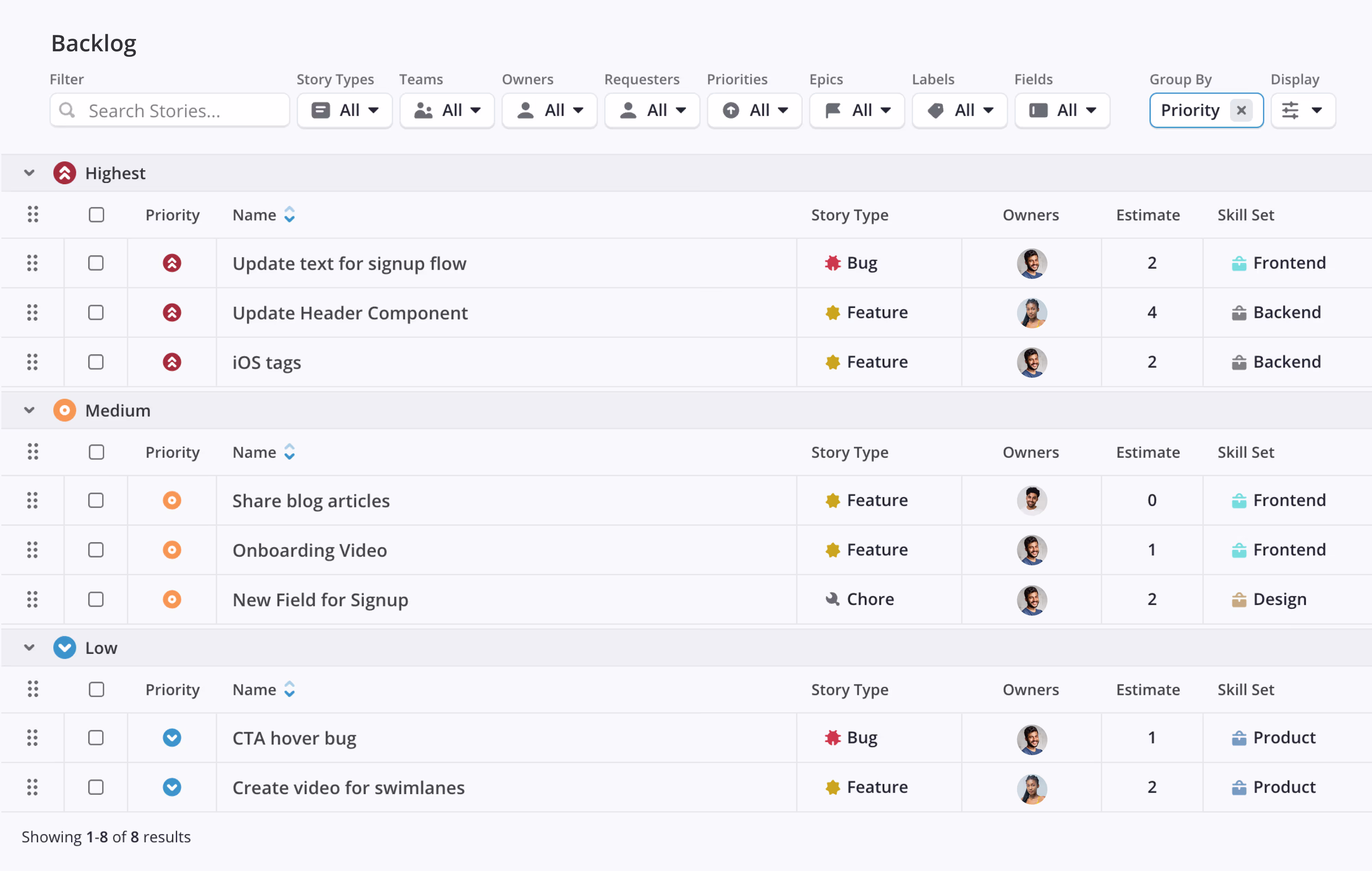Click the Product skill set icon on CTA hover bug

1239,738
